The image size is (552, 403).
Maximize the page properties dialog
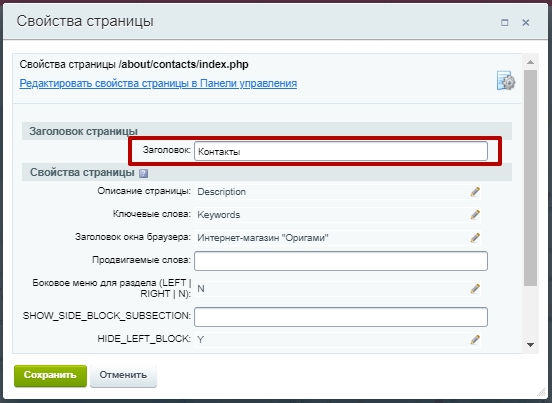[x=504, y=23]
